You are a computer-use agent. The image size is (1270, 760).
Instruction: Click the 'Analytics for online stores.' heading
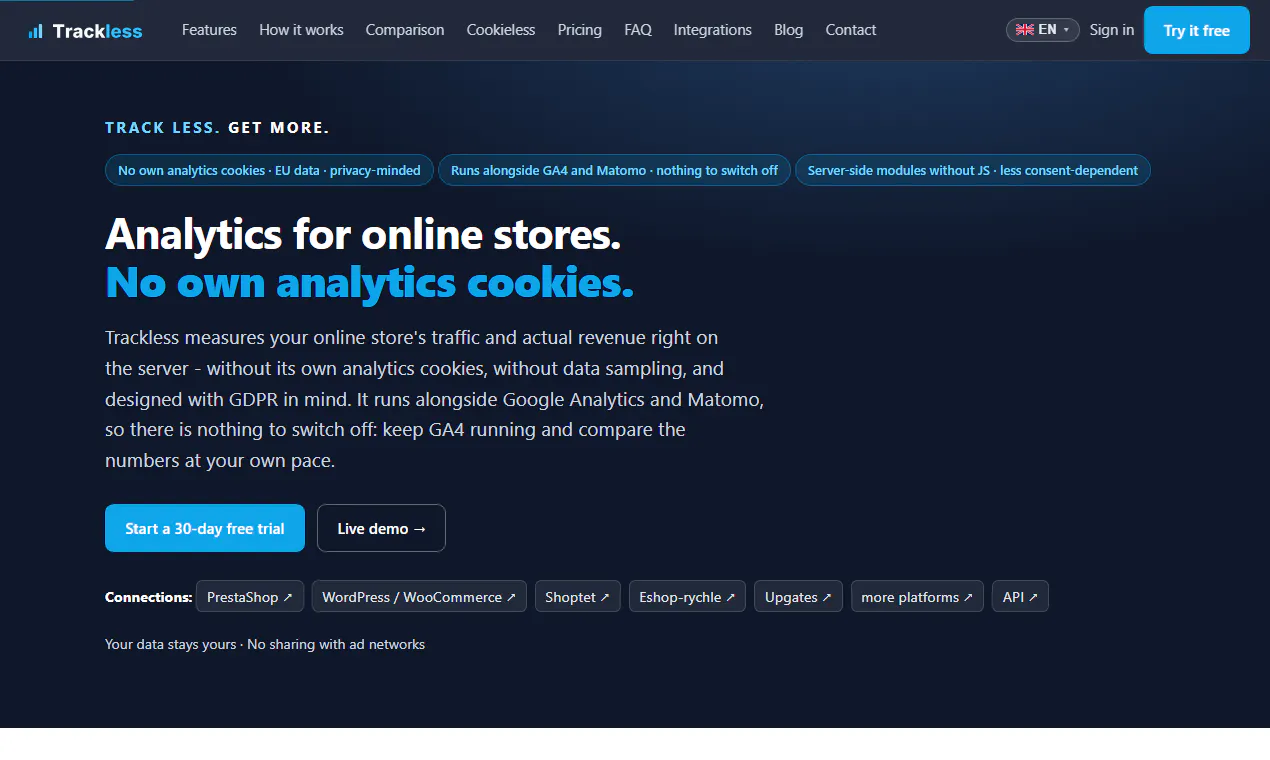363,234
